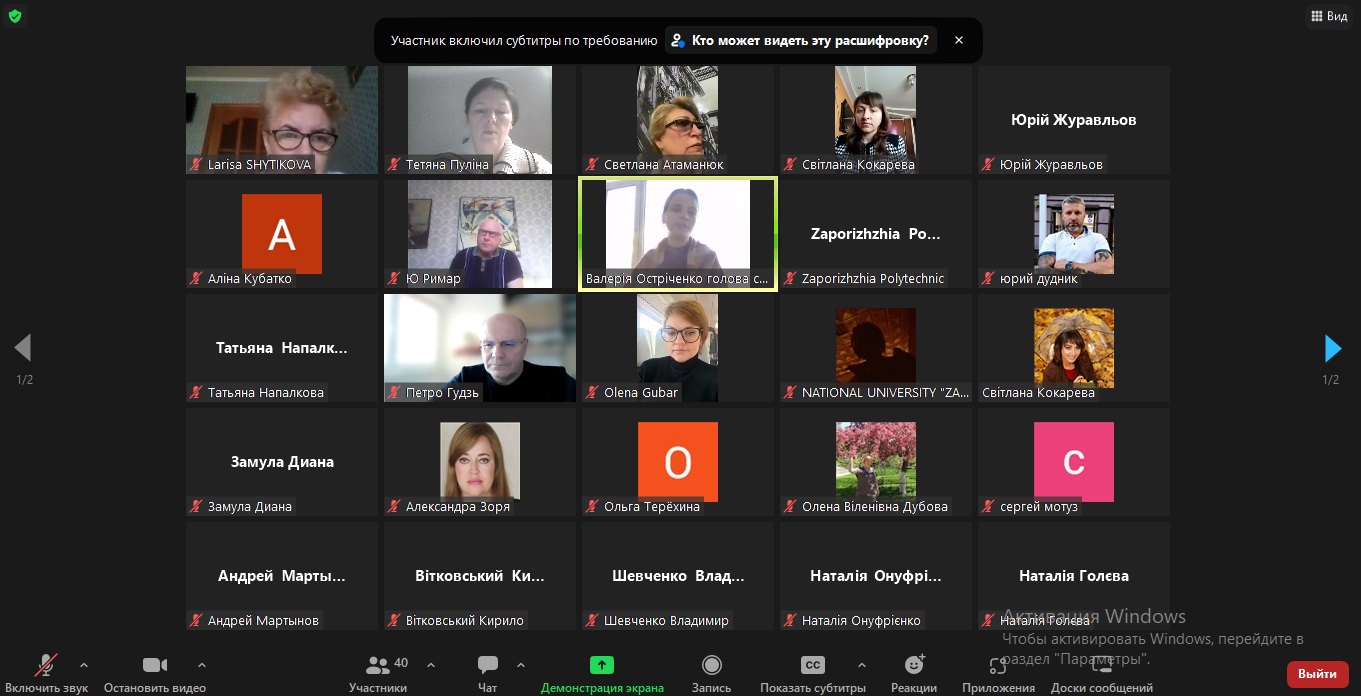The height and width of the screenshot is (696, 1361).
Task: Go to next page of participants
Action: pos(1332,348)
